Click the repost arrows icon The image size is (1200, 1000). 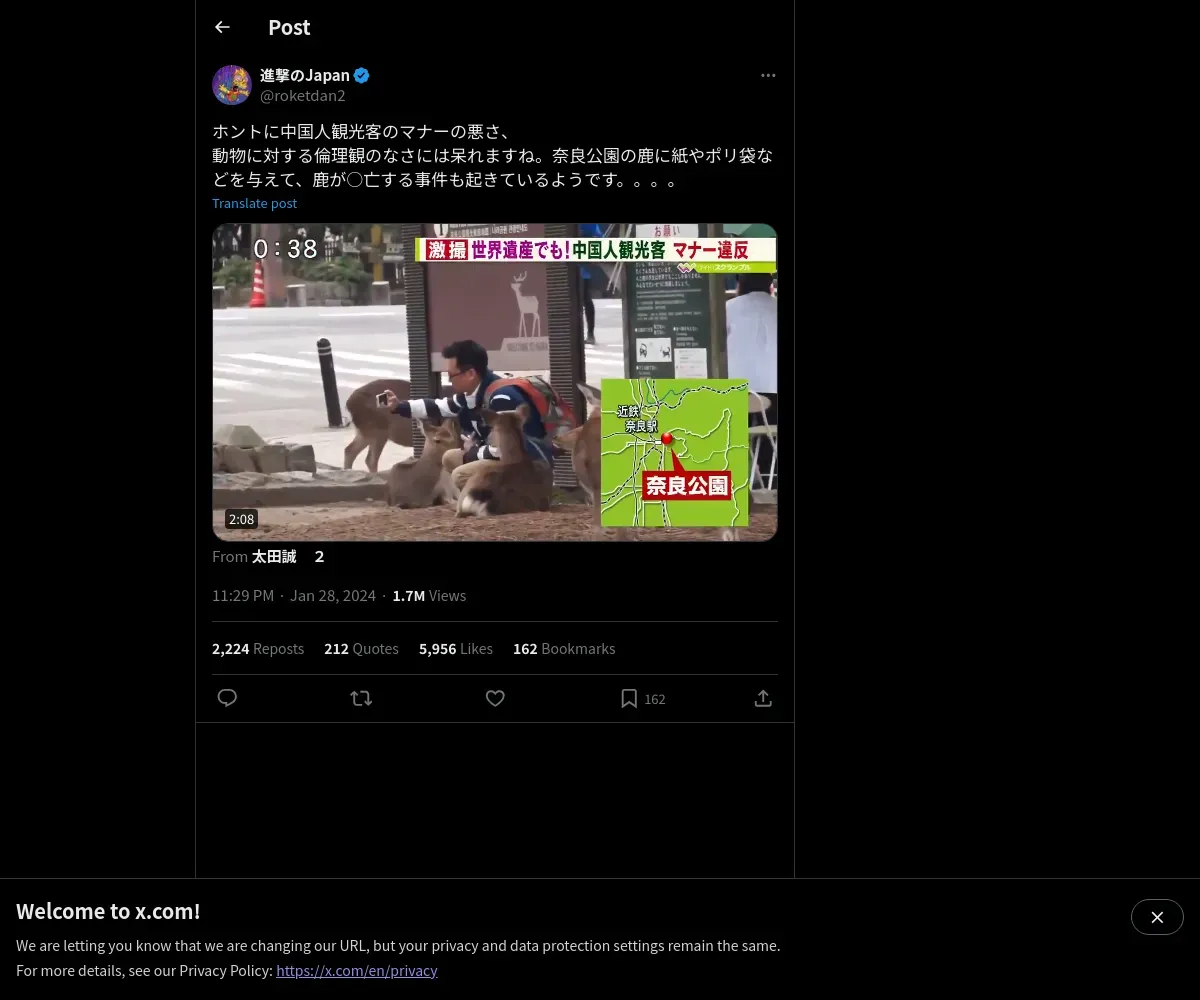click(361, 698)
